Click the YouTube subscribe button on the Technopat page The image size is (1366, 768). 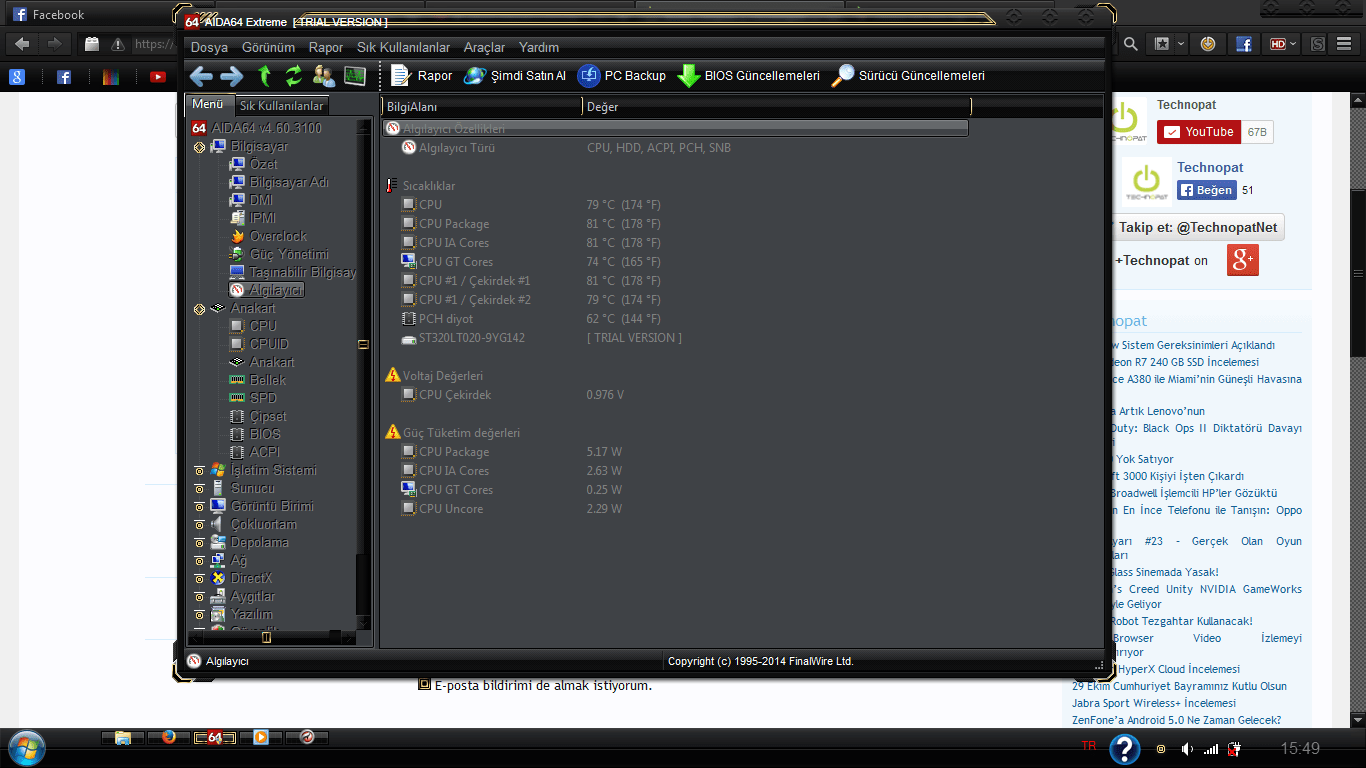[x=1199, y=132]
